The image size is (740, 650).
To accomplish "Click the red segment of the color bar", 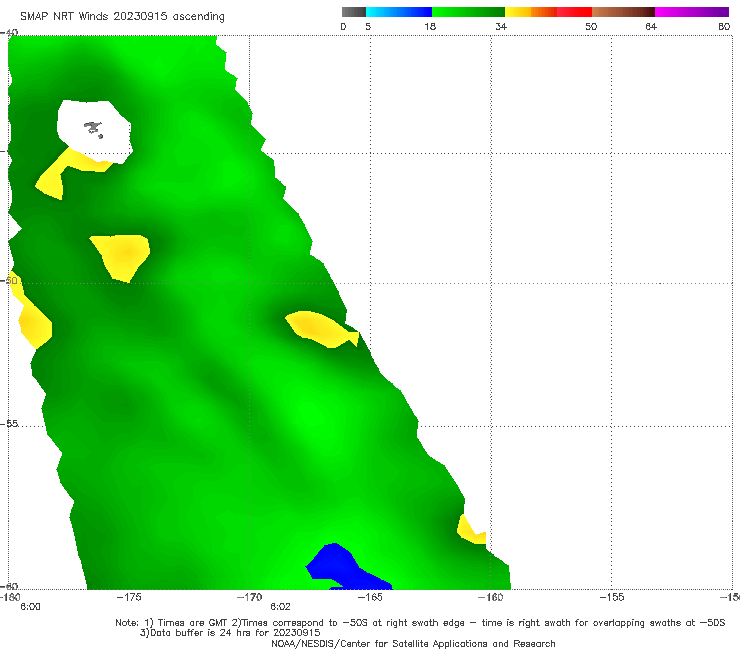I will pos(574,12).
